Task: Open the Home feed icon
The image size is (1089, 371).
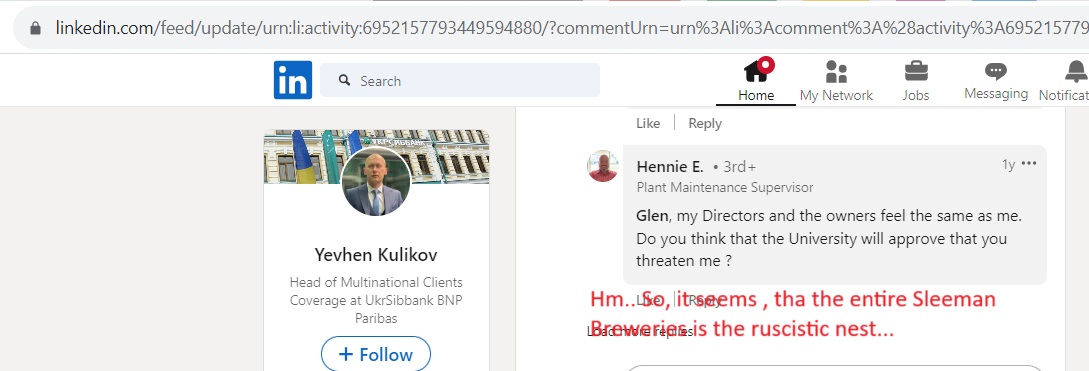Action: coord(758,71)
